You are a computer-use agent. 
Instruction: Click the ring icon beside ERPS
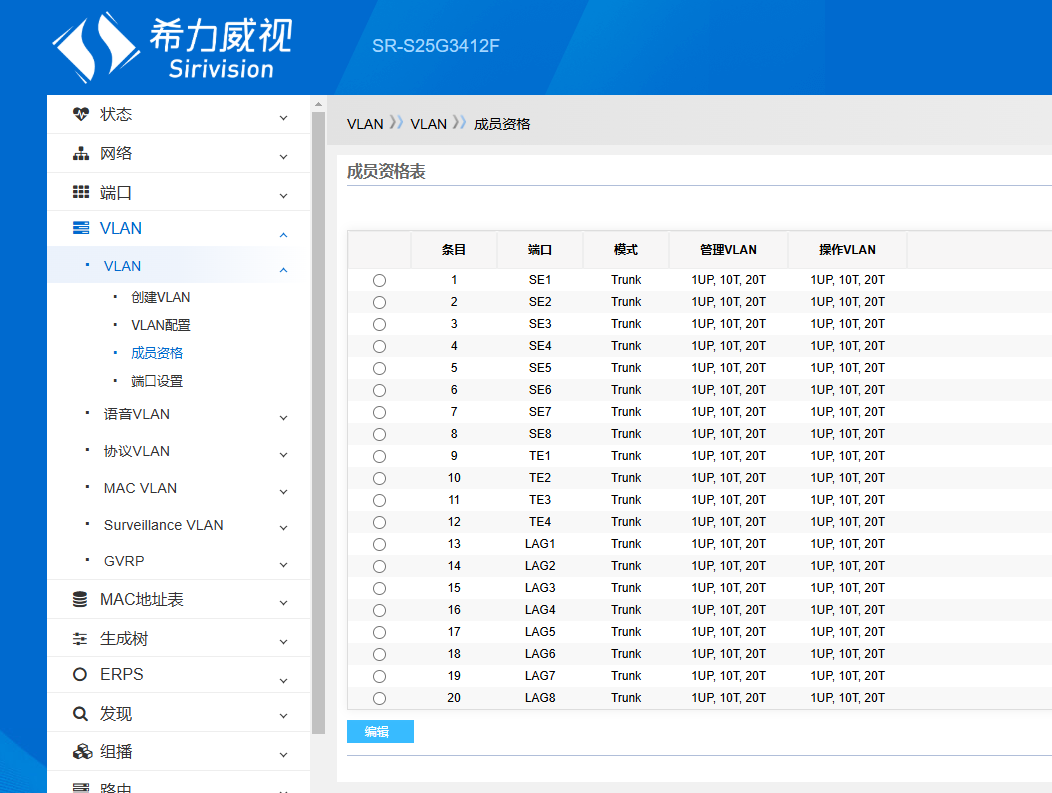(x=81, y=675)
